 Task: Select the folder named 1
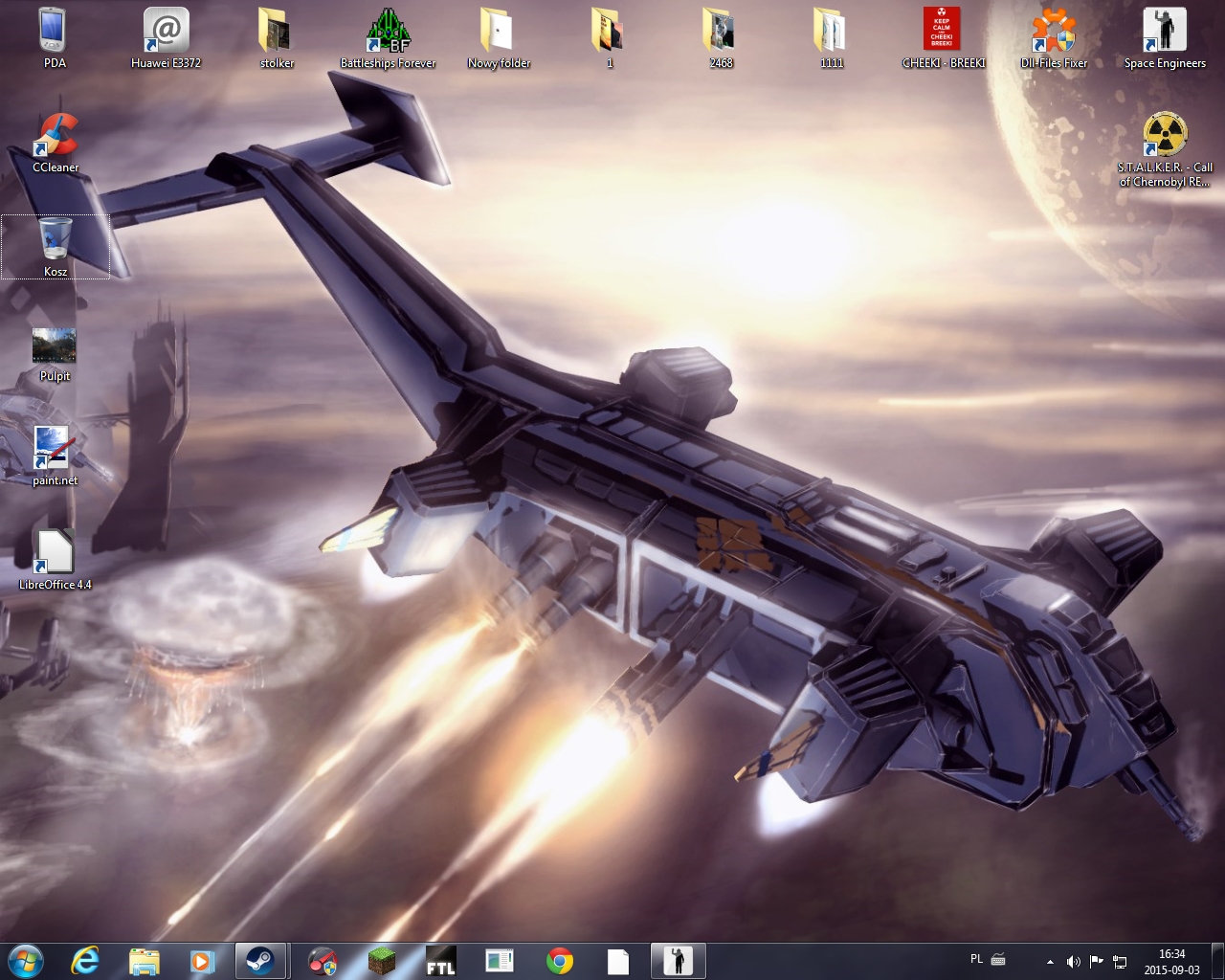610,38
